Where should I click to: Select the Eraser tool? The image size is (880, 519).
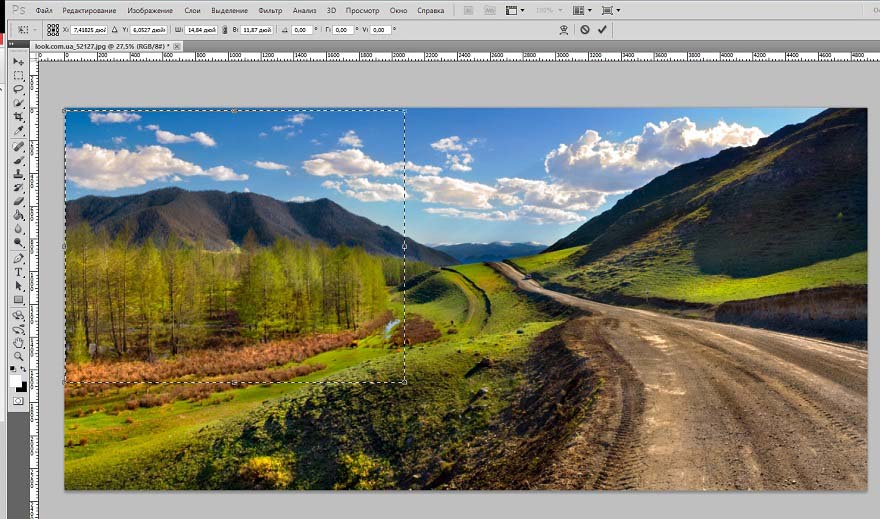pyautogui.click(x=19, y=201)
